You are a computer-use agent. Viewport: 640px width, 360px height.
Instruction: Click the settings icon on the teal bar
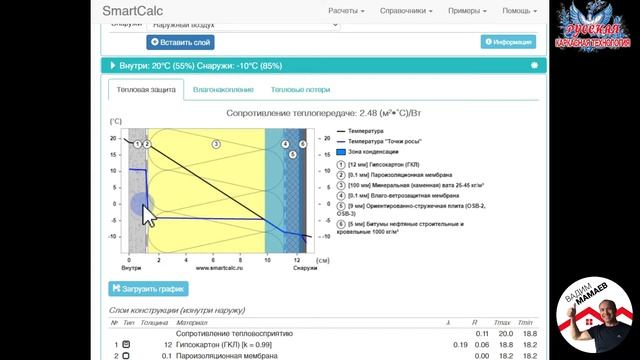coord(534,65)
